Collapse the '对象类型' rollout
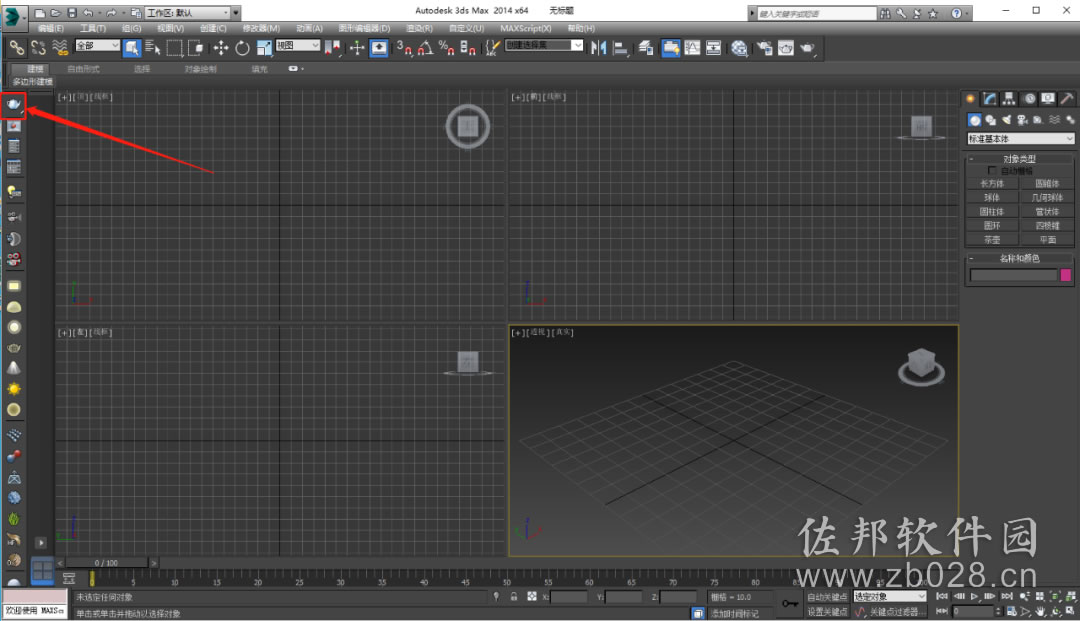 point(1019,158)
